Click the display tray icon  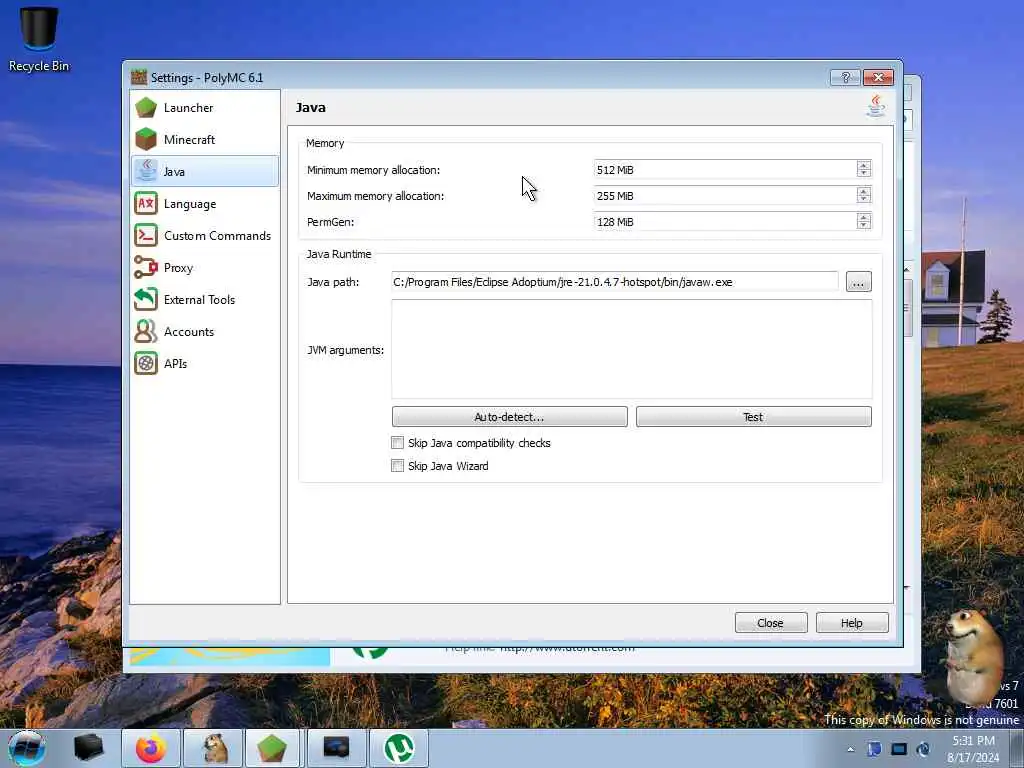tap(899, 749)
